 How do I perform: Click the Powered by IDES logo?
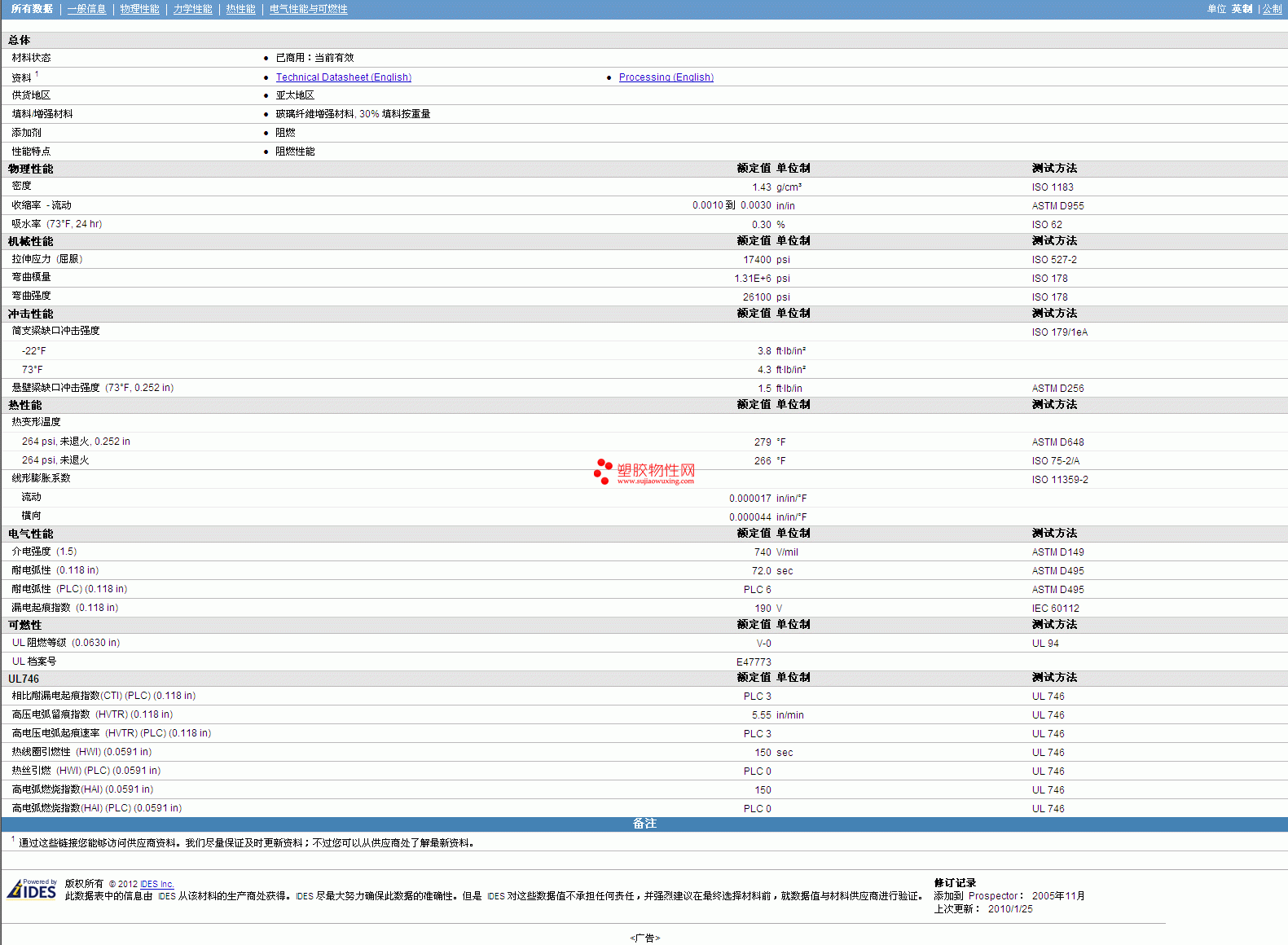click(x=32, y=889)
